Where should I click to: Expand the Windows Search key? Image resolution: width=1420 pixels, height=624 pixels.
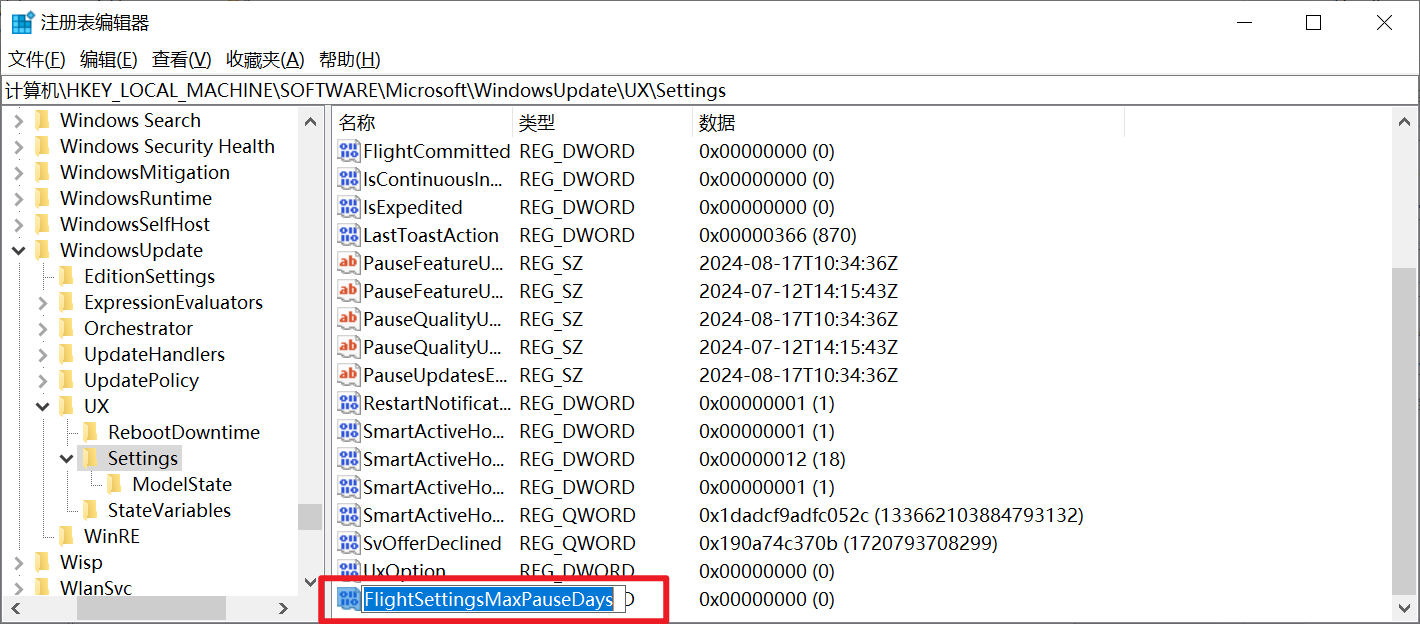pos(18,120)
